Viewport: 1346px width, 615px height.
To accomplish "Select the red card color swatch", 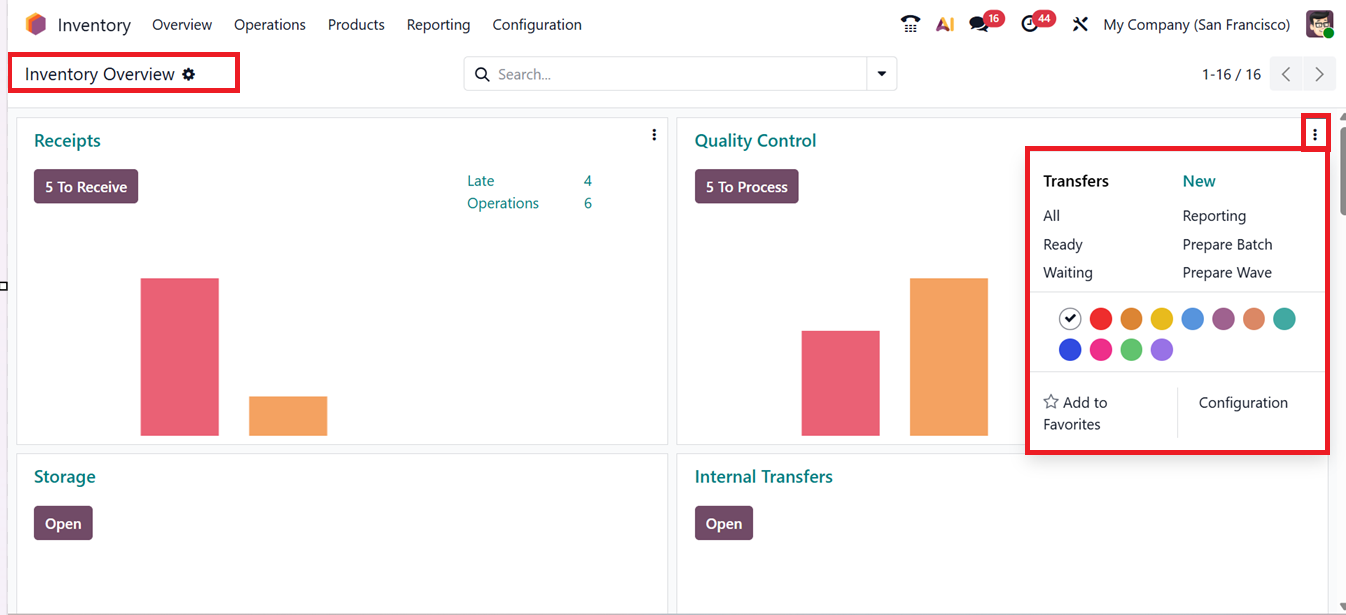I will pyautogui.click(x=1100, y=318).
